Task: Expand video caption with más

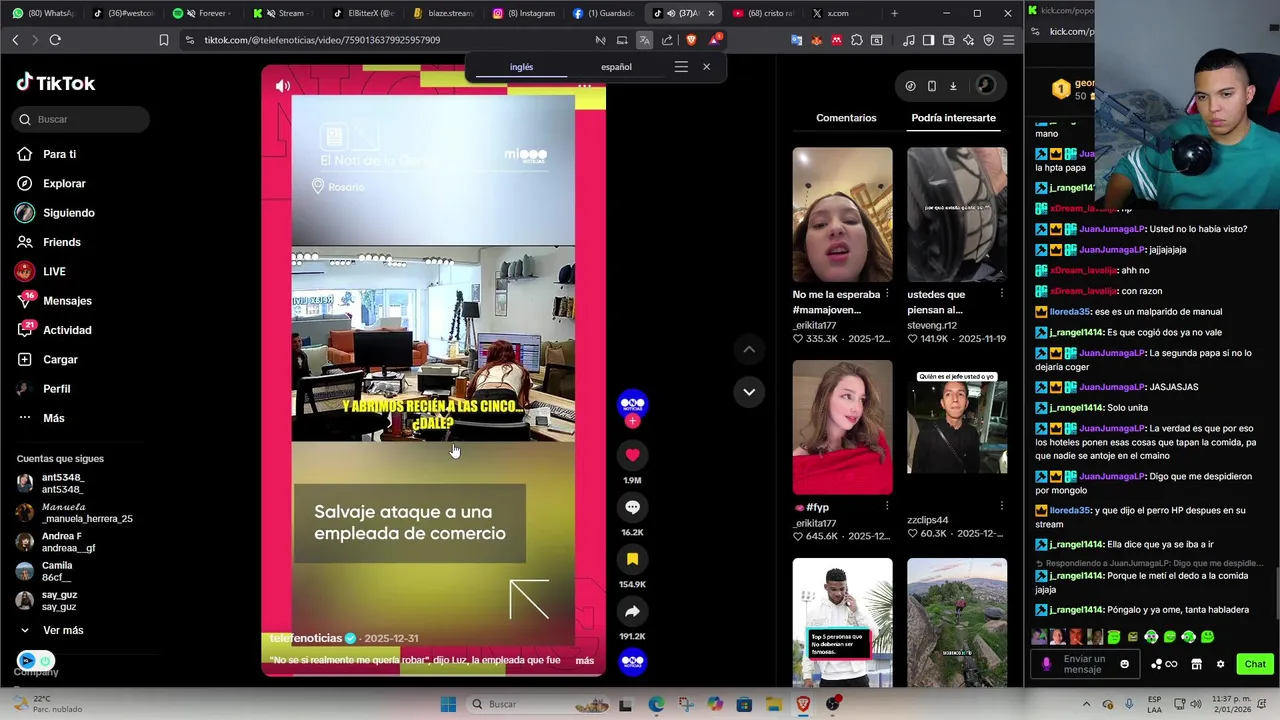Action: (x=585, y=660)
